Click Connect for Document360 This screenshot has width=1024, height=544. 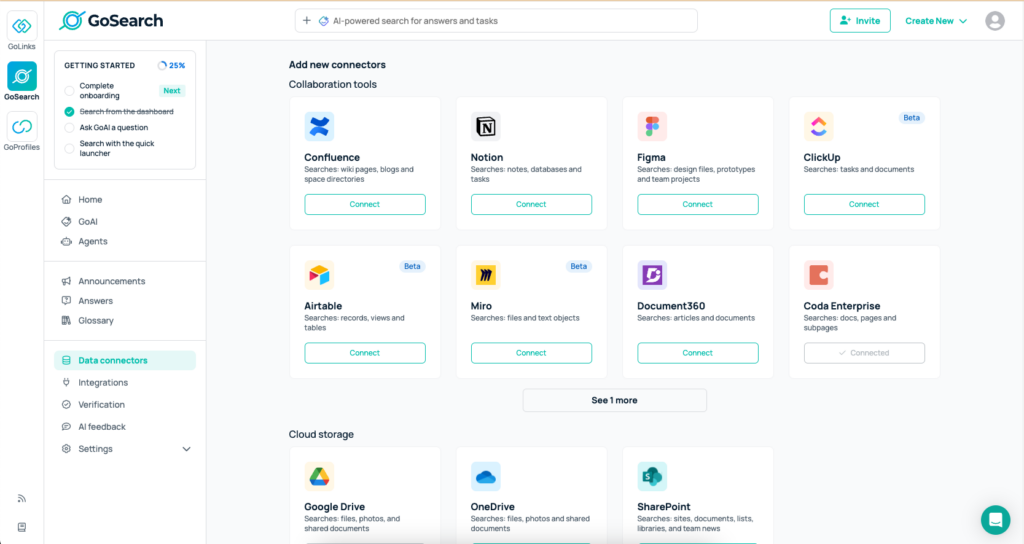tap(697, 353)
